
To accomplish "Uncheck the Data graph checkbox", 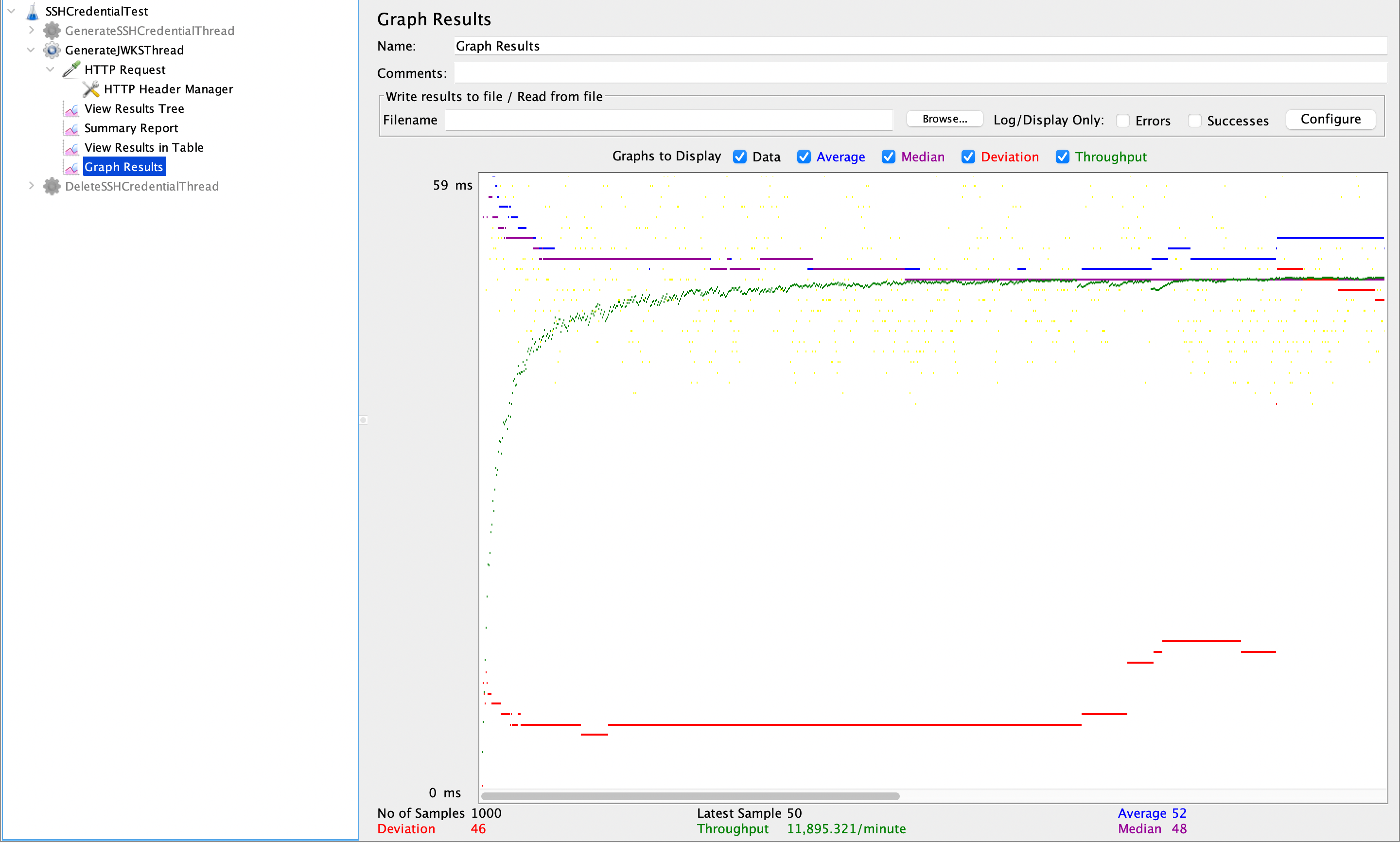I will coord(739,157).
